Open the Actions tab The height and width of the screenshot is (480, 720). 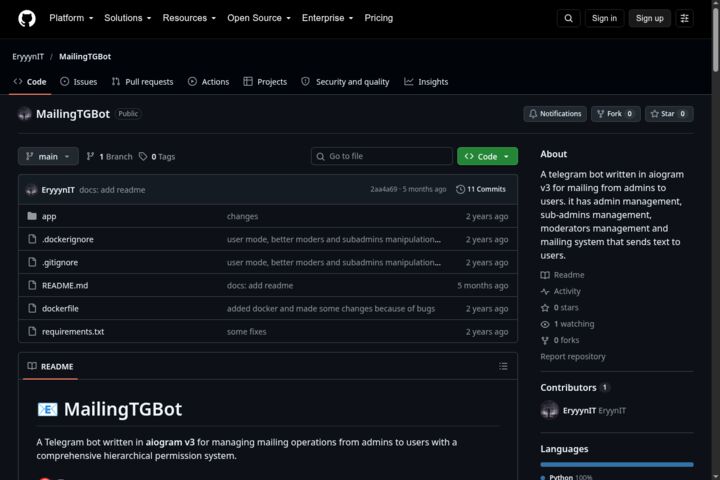coord(208,82)
